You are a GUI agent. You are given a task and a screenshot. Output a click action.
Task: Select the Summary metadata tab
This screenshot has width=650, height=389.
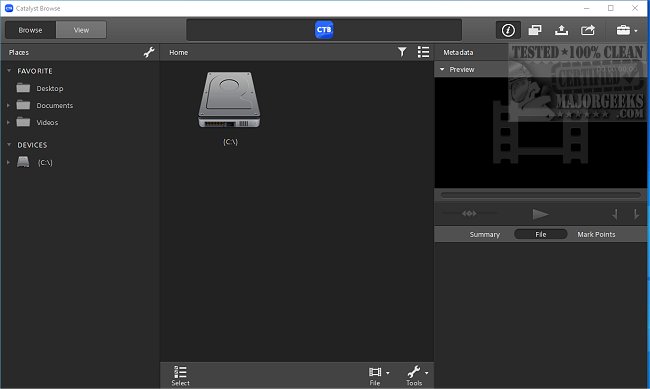(x=485, y=234)
